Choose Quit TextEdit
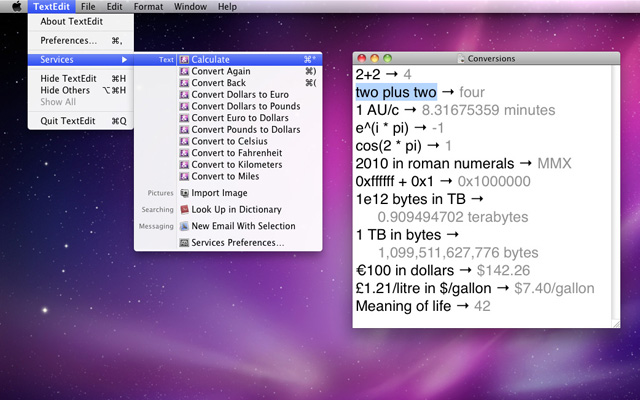The width and height of the screenshot is (640, 400). coord(67,121)
